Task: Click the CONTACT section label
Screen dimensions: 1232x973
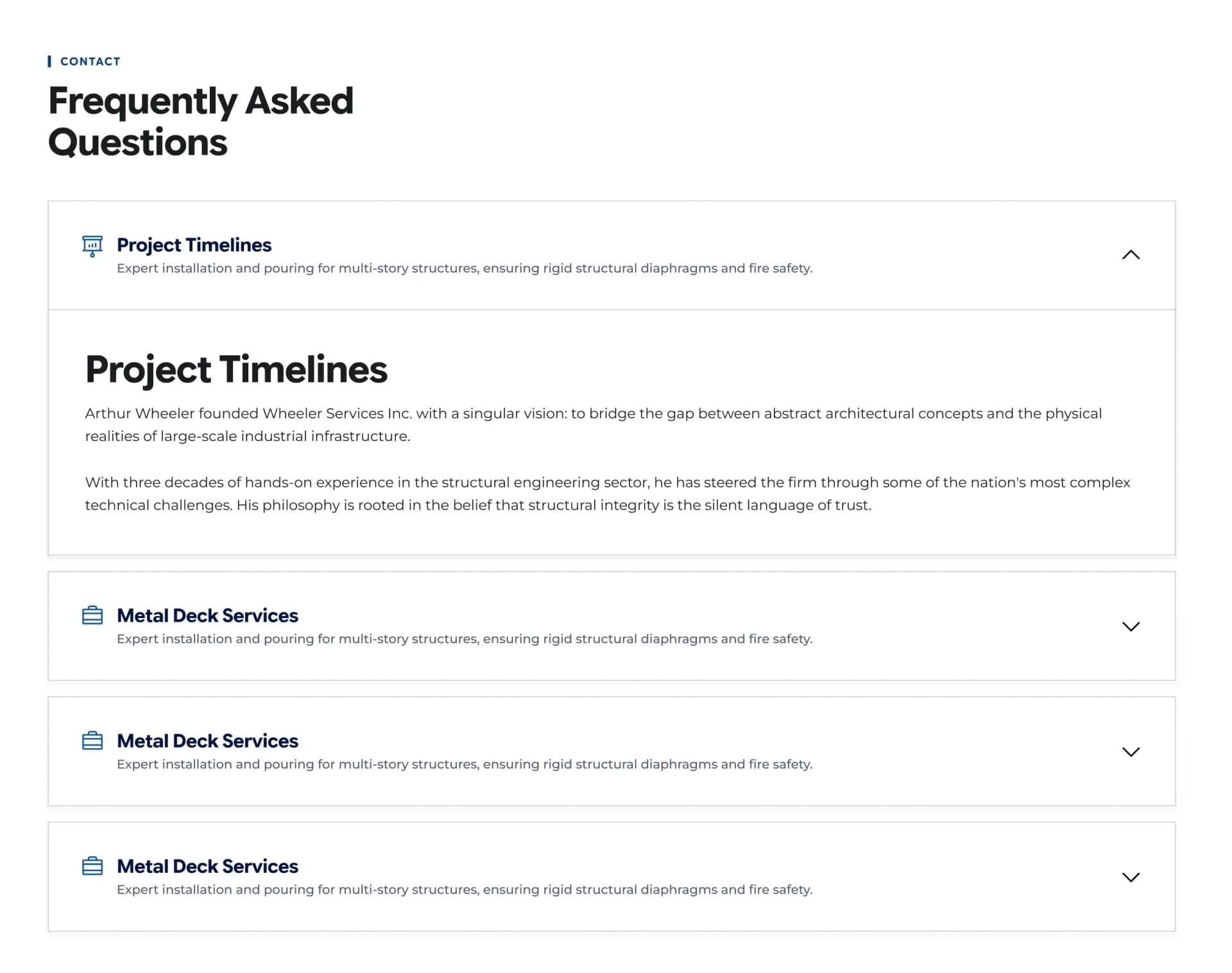Action: point(90,61)
